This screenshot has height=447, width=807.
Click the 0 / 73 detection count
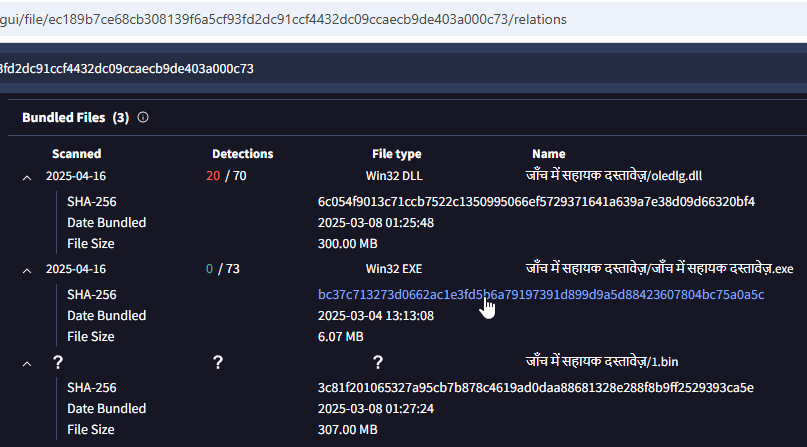coord(222,269)
